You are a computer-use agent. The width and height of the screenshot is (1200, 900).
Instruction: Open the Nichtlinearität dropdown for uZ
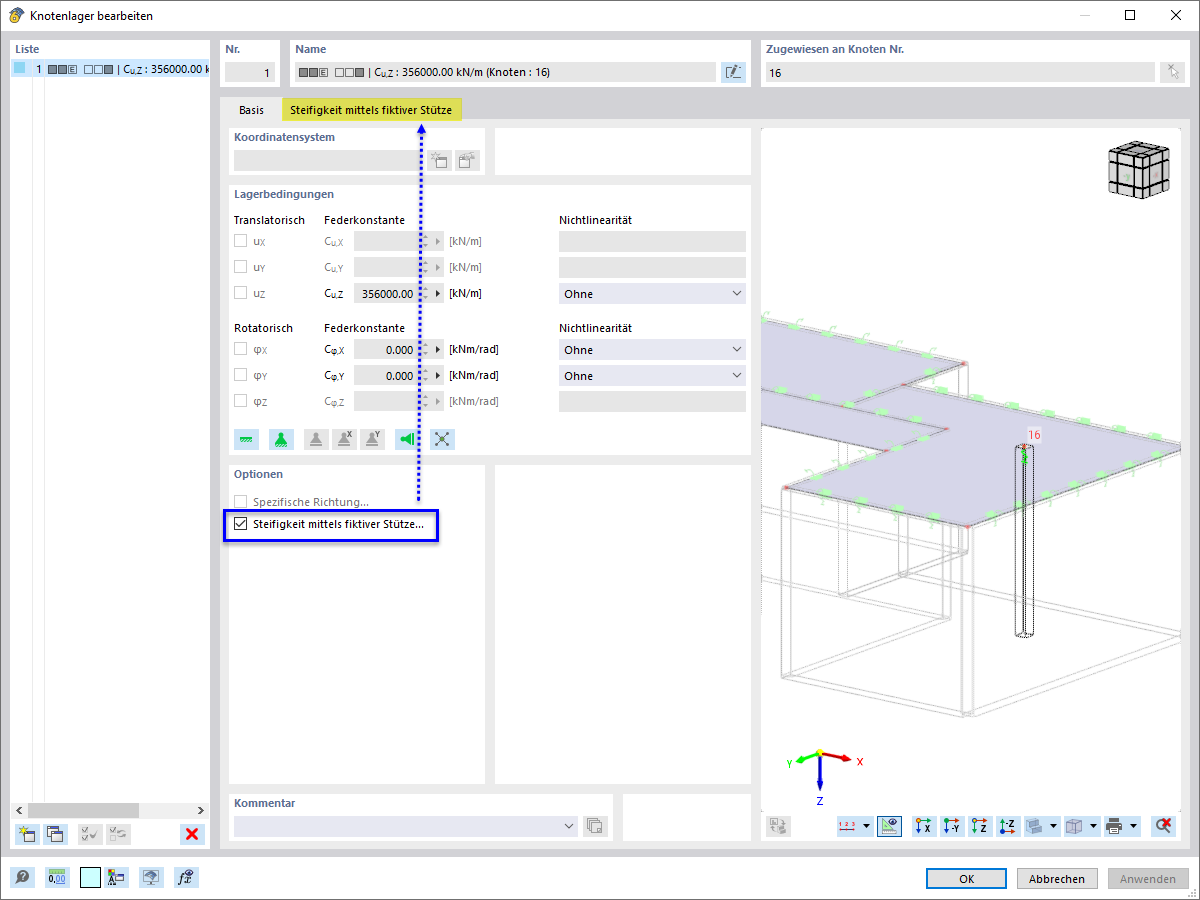pyautogui.click(x=652, y=294)
